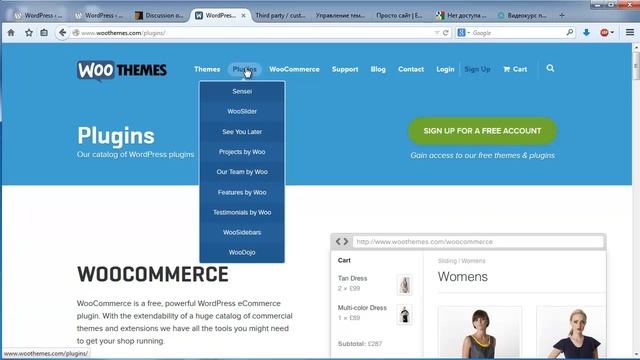Switch to the Просто сайт tab
Viewport: 640px width, 360px height.
[399, 16]
